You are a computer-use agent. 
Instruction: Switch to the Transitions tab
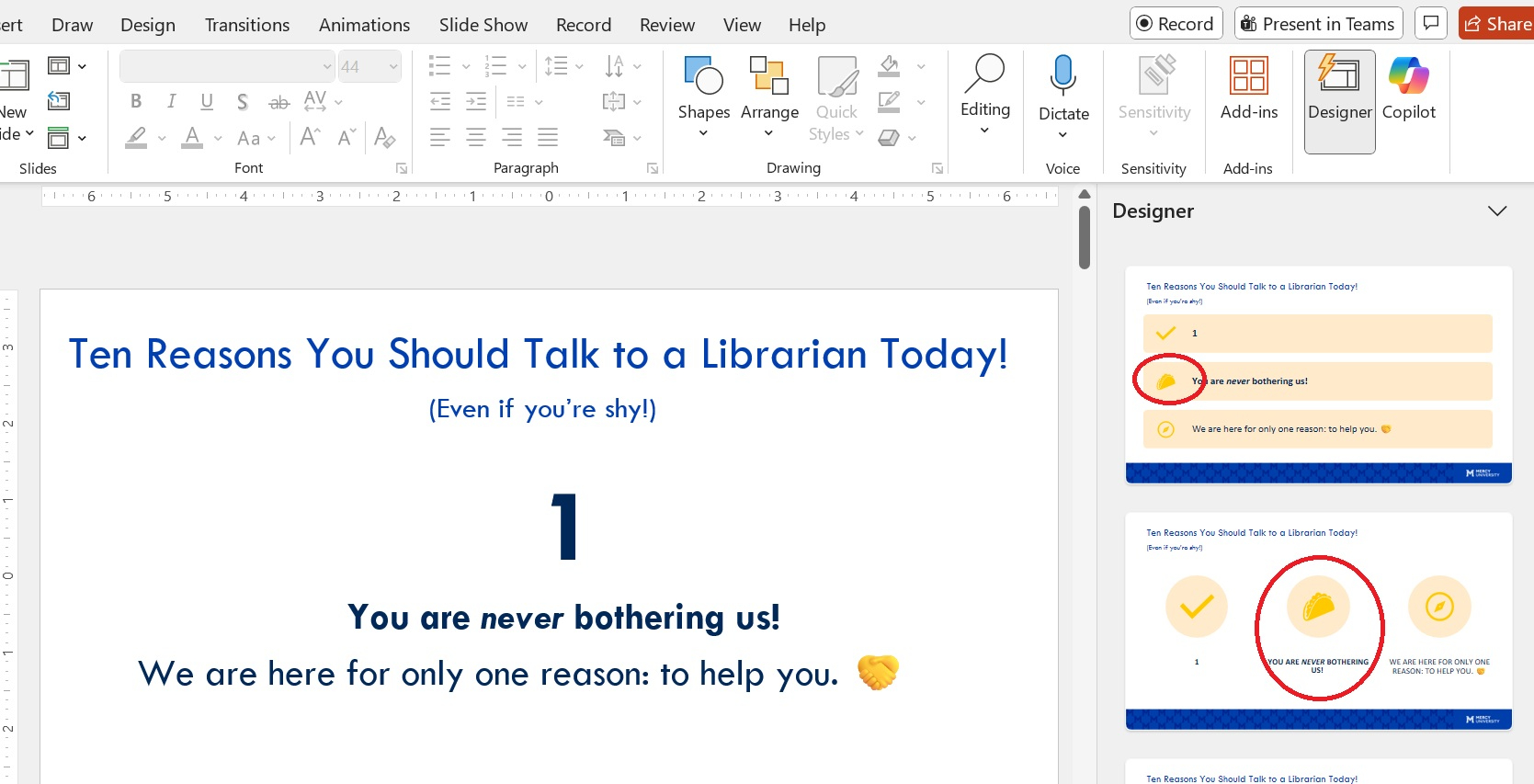tap(246, 25)
